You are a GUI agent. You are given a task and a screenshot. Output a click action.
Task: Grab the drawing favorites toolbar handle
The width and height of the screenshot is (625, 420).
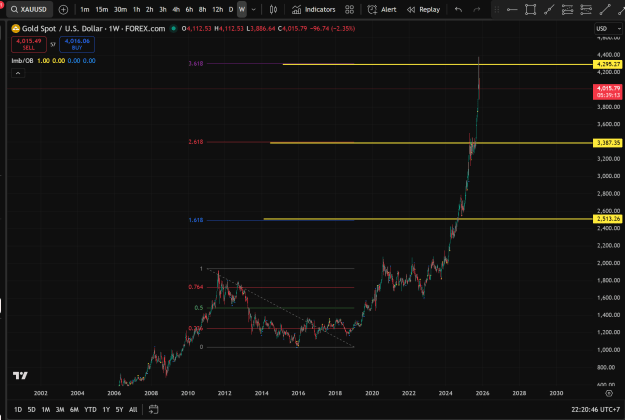496,10
